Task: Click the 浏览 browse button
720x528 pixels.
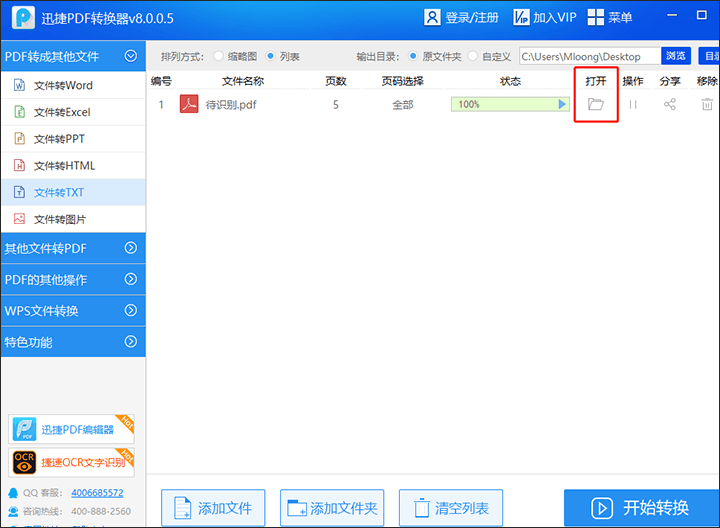Action: click(676, 56)
